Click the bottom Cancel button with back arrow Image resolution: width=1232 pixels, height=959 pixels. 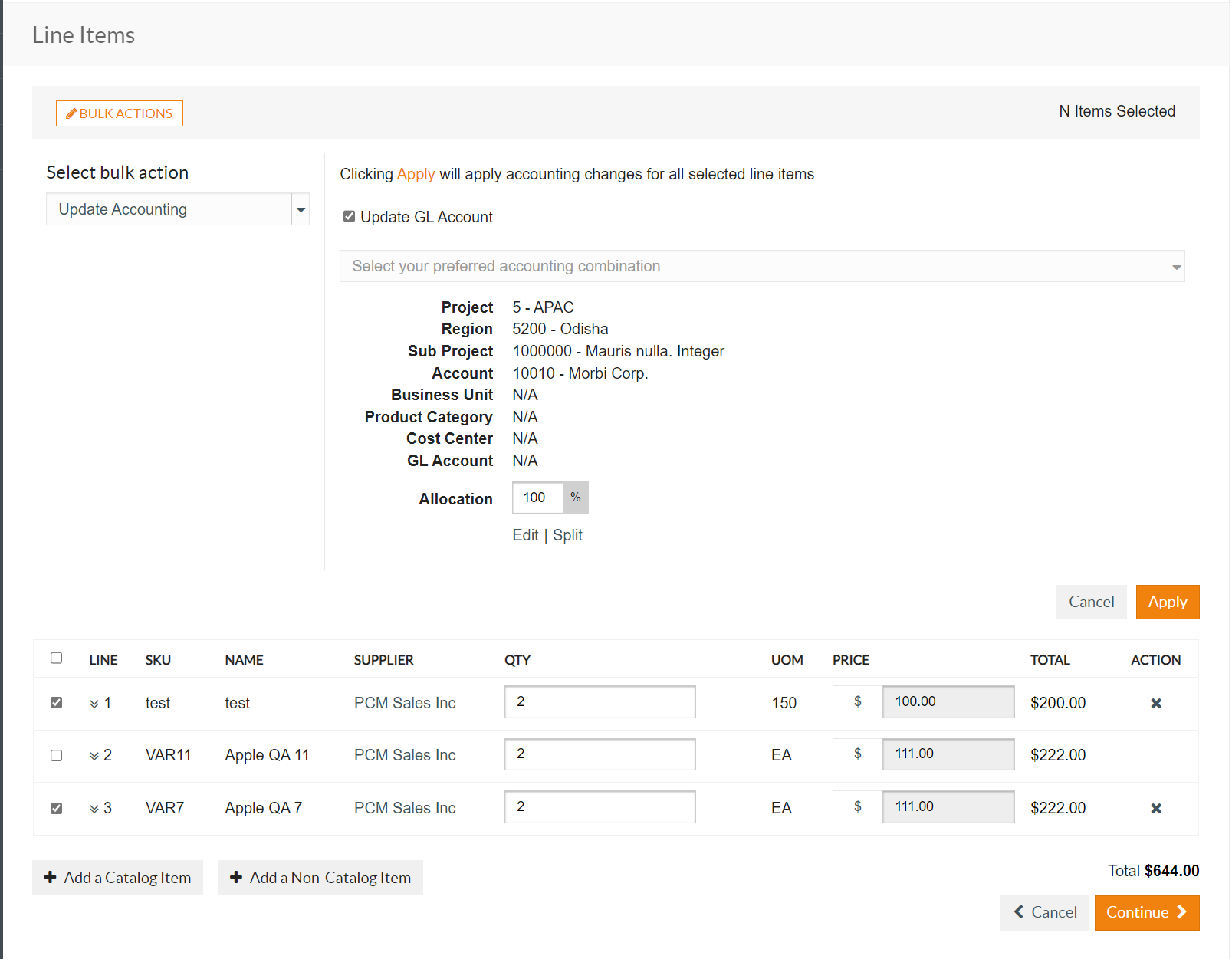pos(1044,912)
